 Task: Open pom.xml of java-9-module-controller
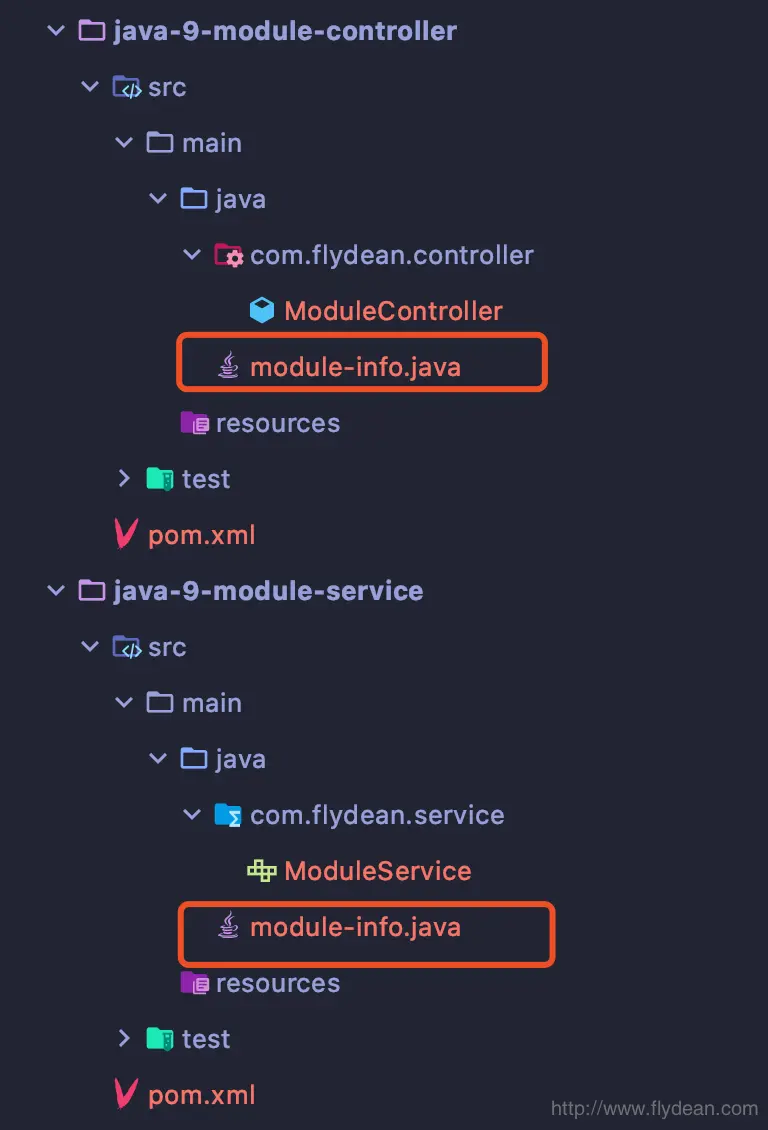[x=202, y=535]
